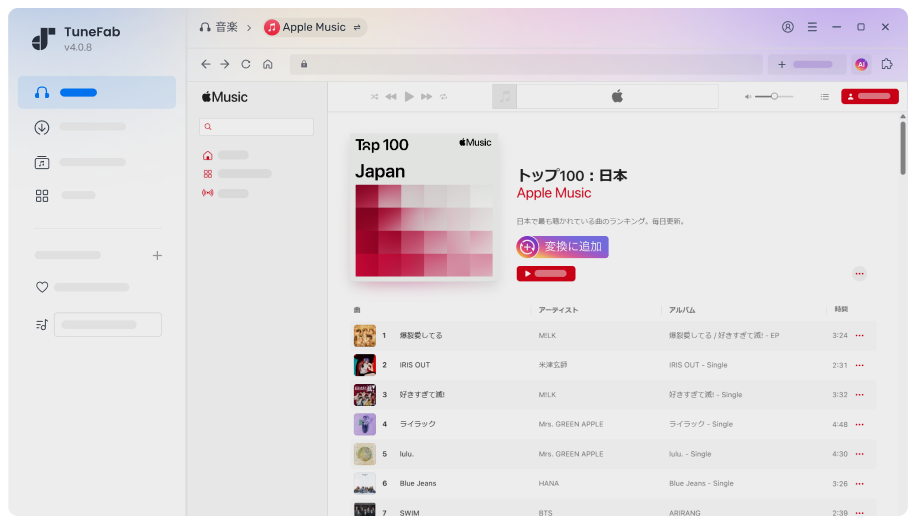Open Apple Music Home in the sidebar
The width and height of the screenshot is (916, 524).
coord(207,155)
